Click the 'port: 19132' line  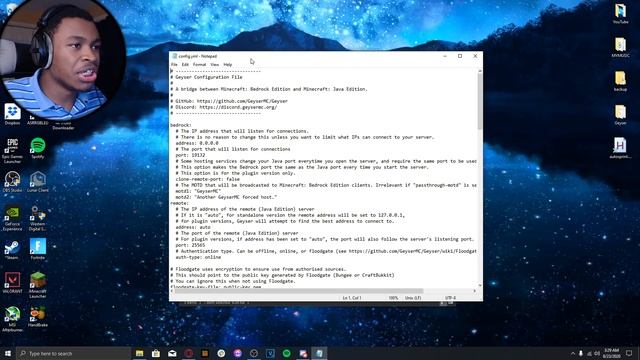pyautogui.click(x=191, y=155)
